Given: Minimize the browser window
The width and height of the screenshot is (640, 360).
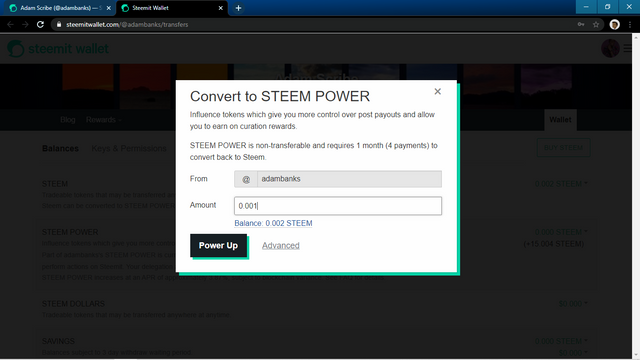Looking at the screenshot, I should click(586, 7).
